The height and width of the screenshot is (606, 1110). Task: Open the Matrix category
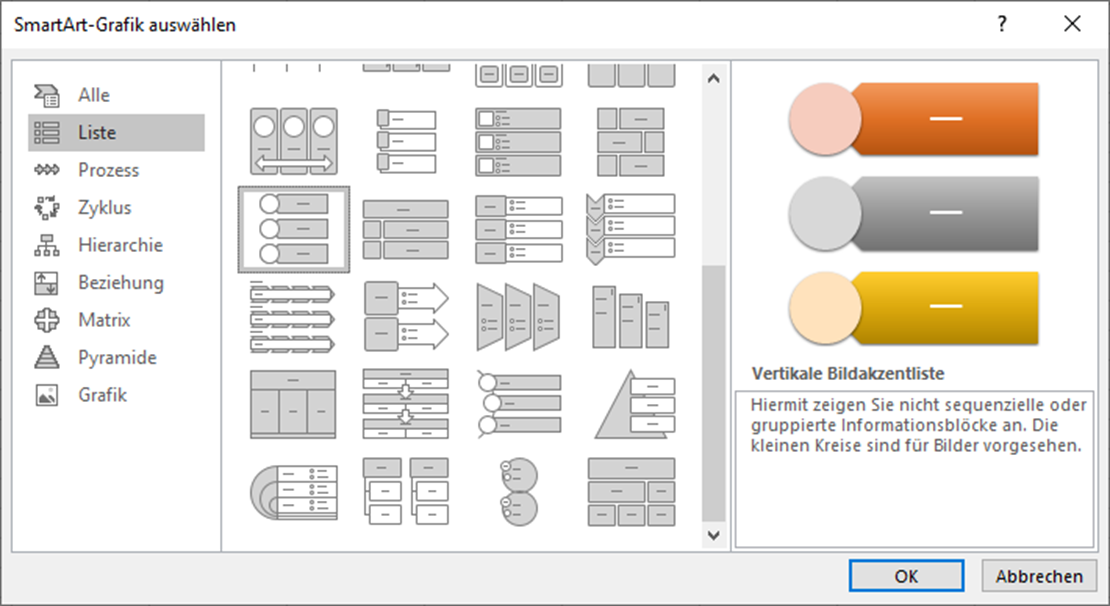(x=104, y=320)
